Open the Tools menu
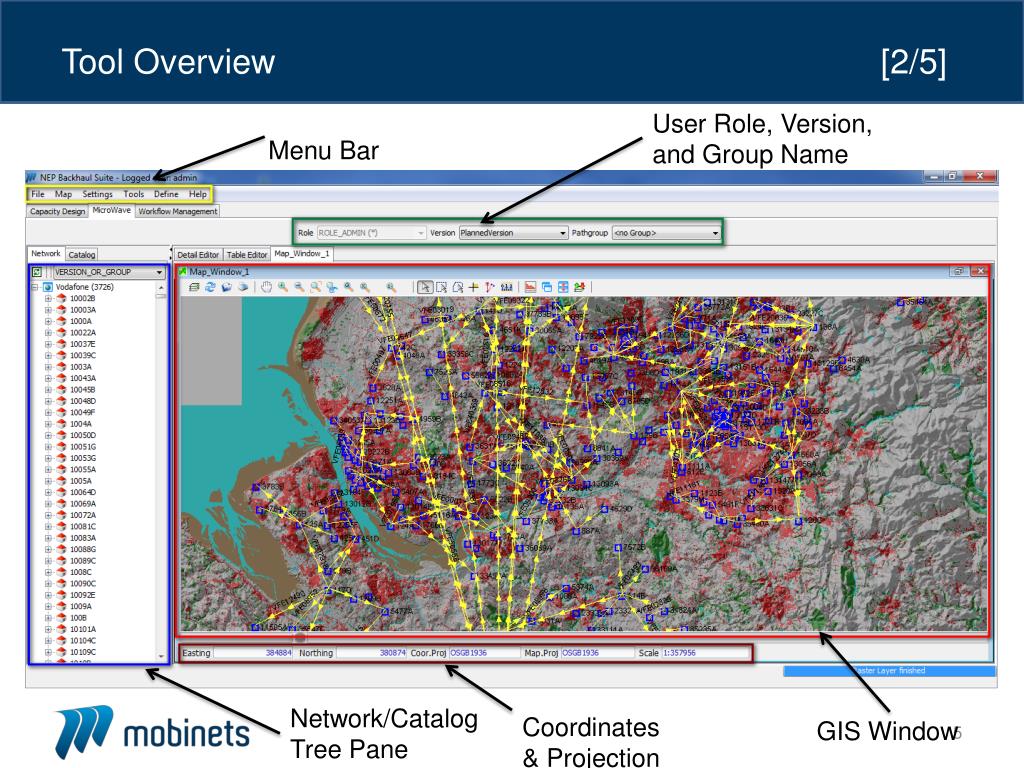 [x=133, y=194]
